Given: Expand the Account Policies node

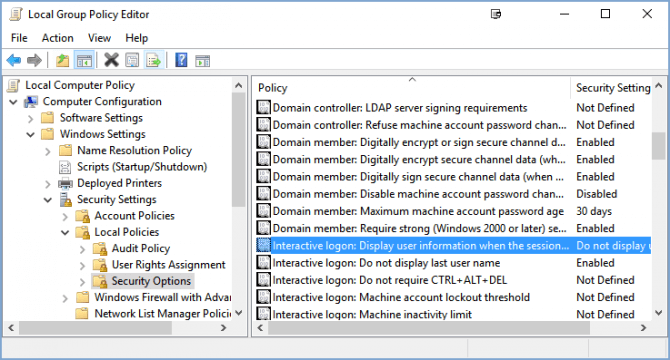Looking at the screenshot, I should coord(65,217).
